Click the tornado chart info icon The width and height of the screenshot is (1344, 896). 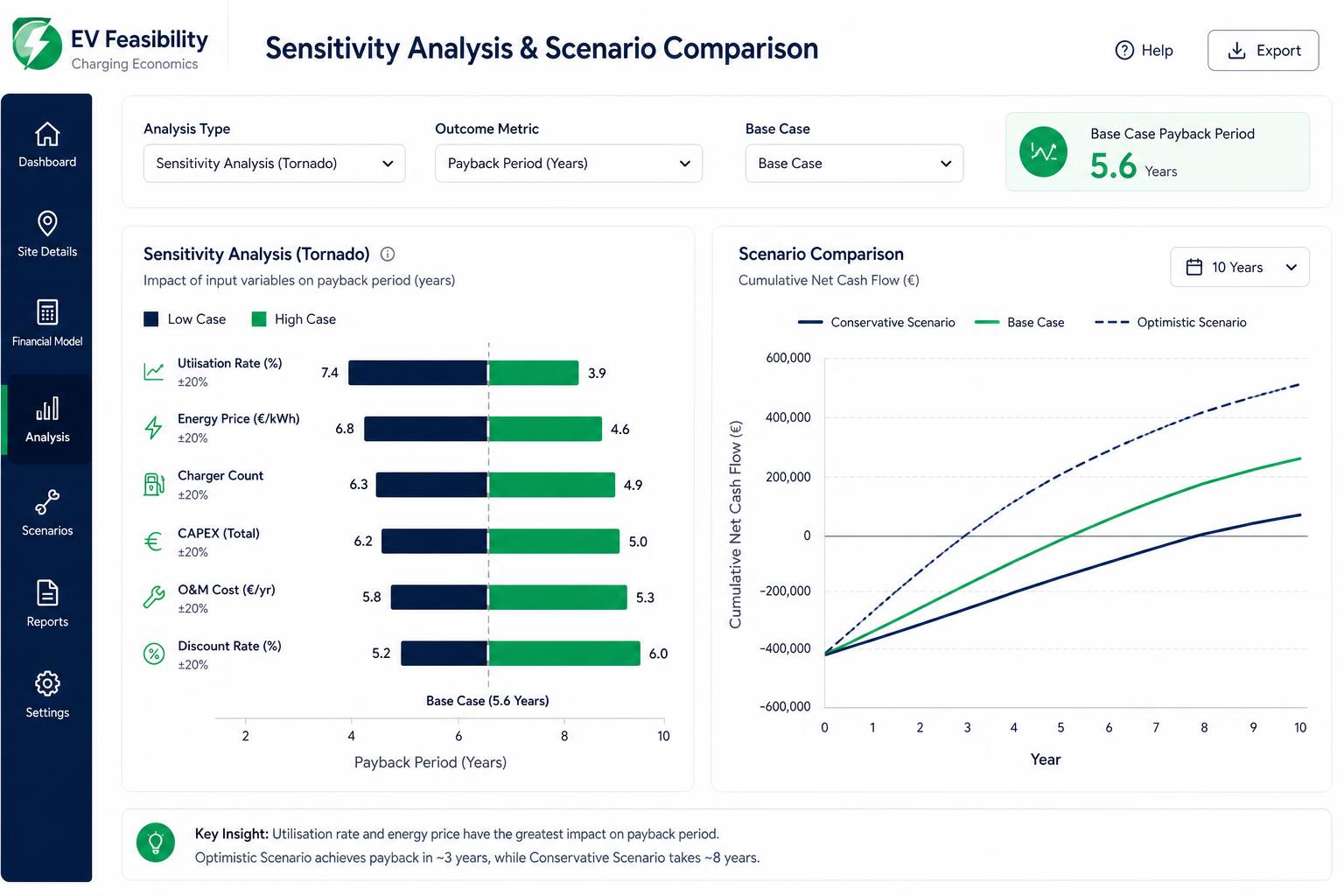click(388, 255)
